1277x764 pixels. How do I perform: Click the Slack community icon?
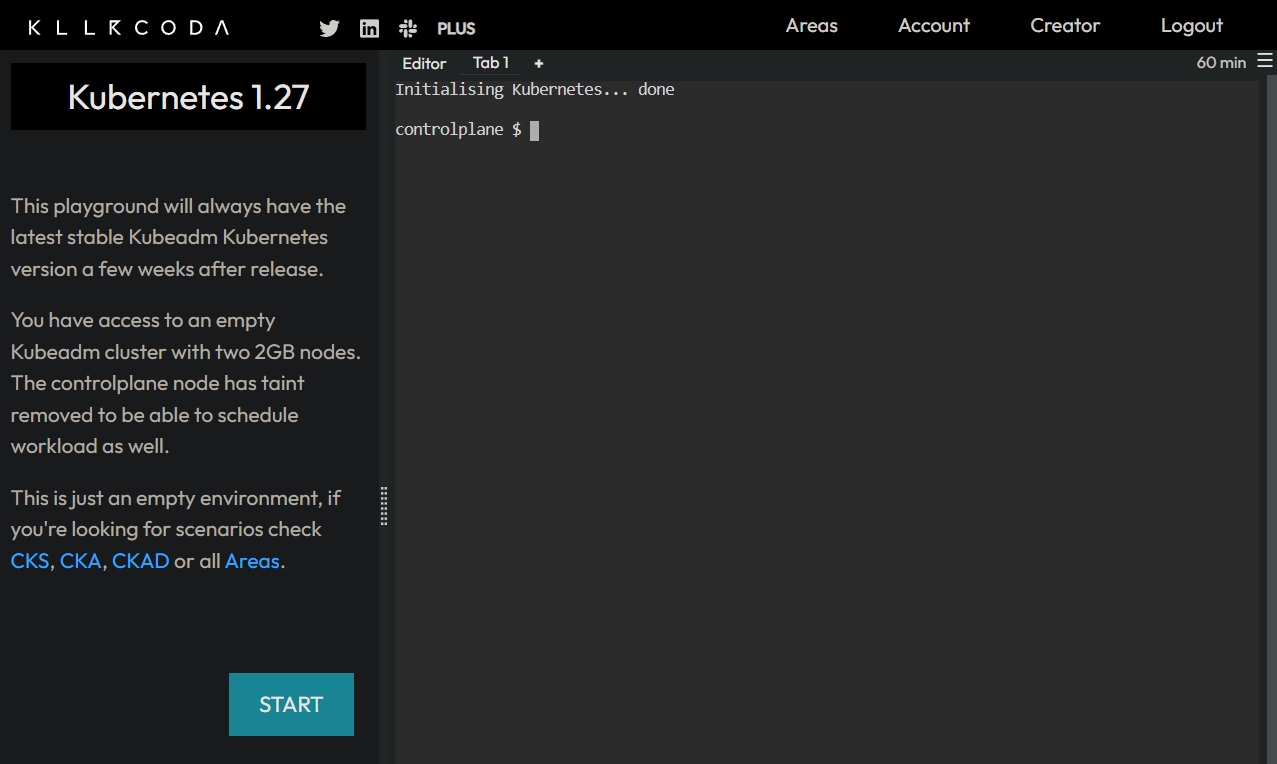coord(407,28)
